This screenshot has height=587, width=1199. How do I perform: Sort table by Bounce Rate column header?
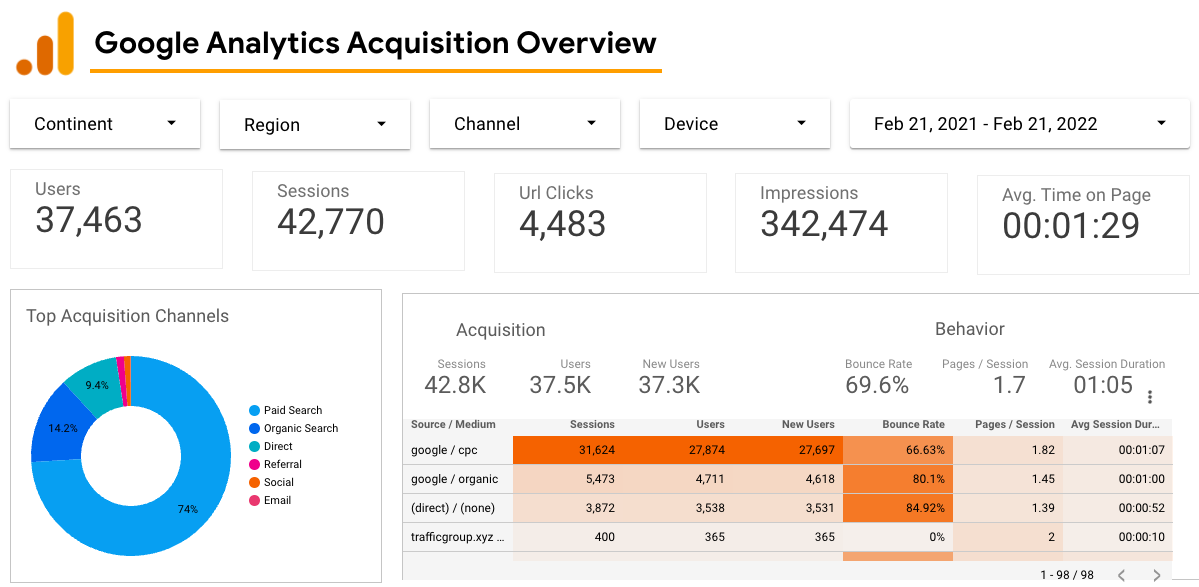point(914,424)
